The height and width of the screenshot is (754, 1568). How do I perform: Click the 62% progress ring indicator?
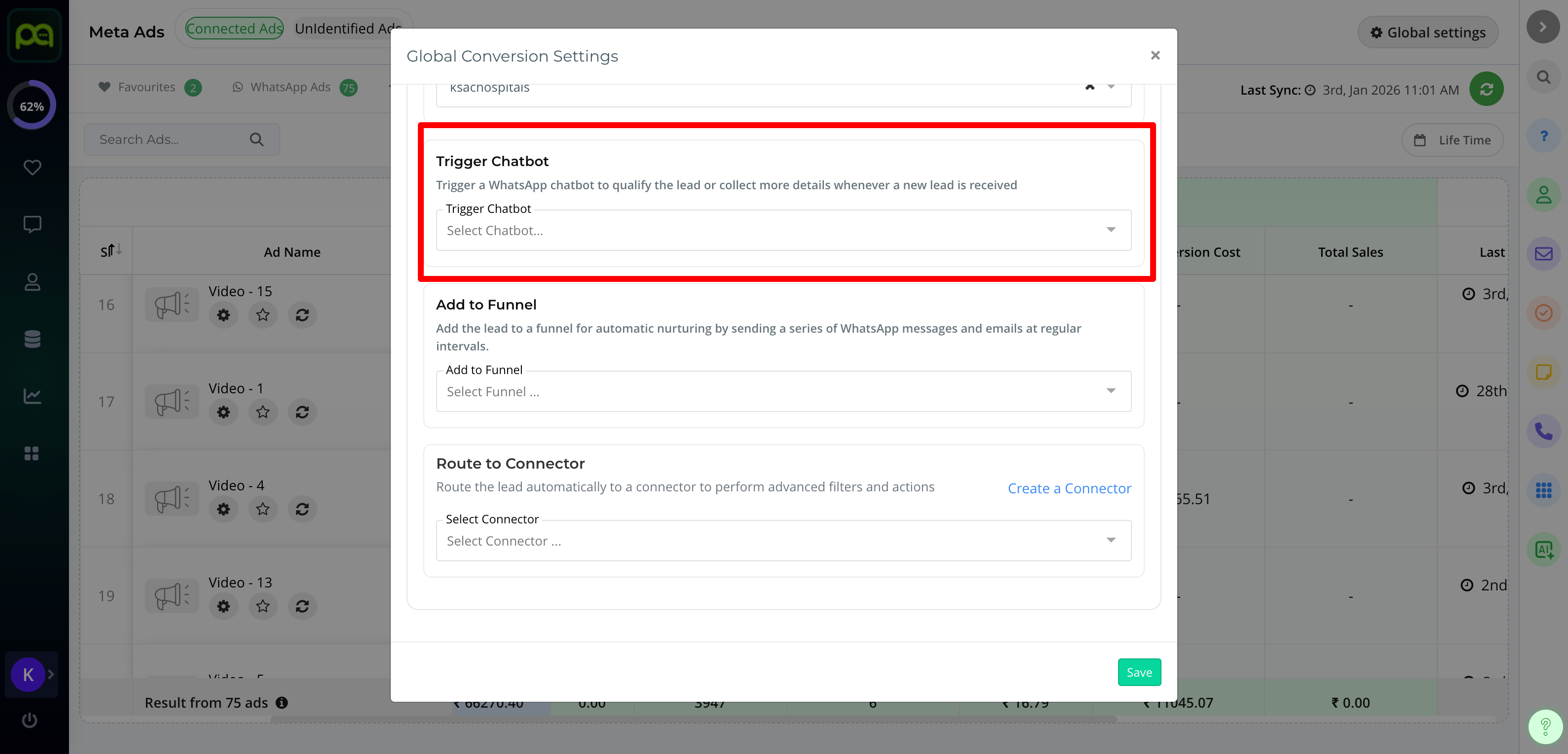point(32,106)
